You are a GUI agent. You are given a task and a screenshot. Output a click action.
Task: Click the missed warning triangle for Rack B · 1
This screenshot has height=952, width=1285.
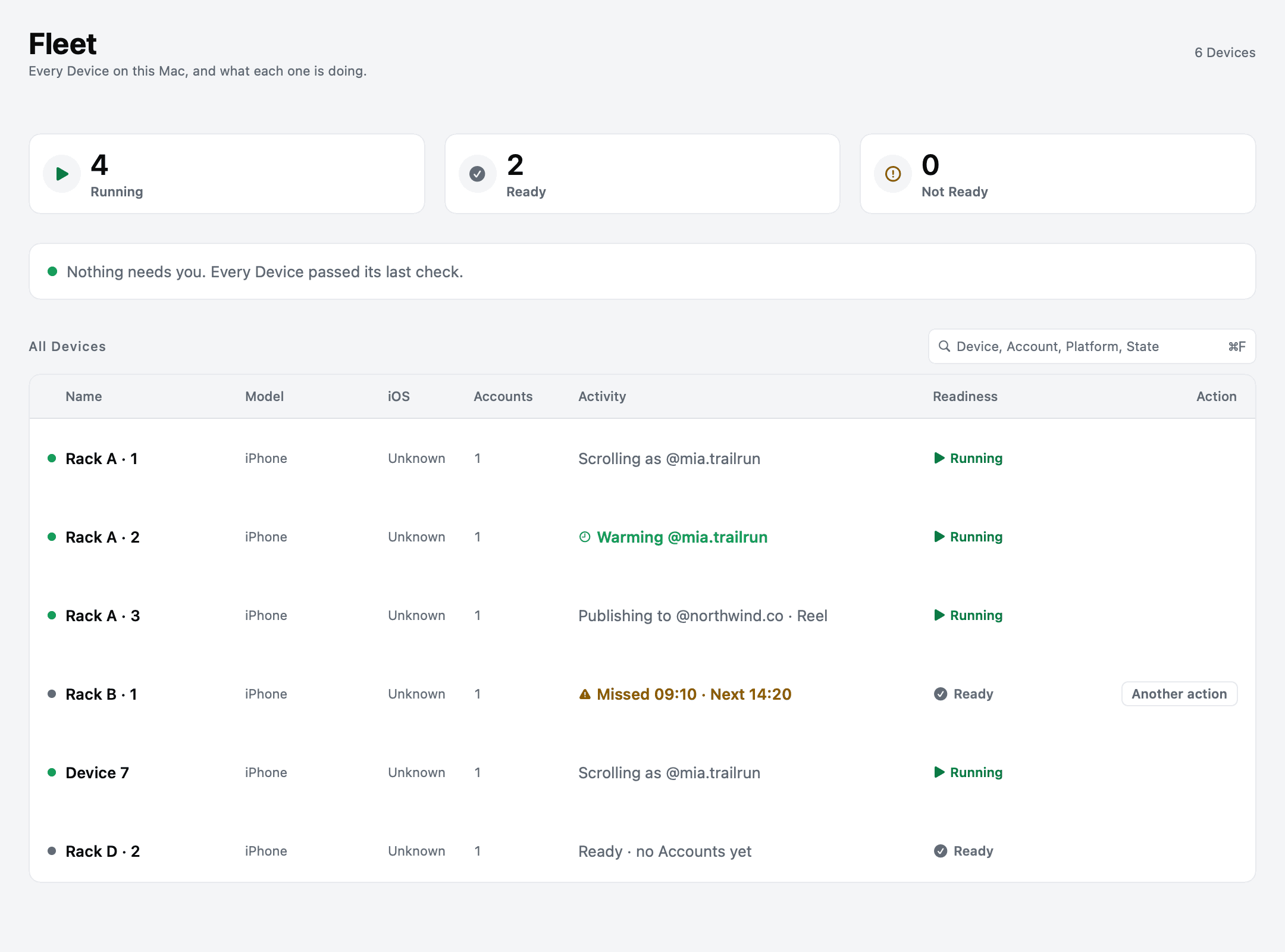click(585, 694)
